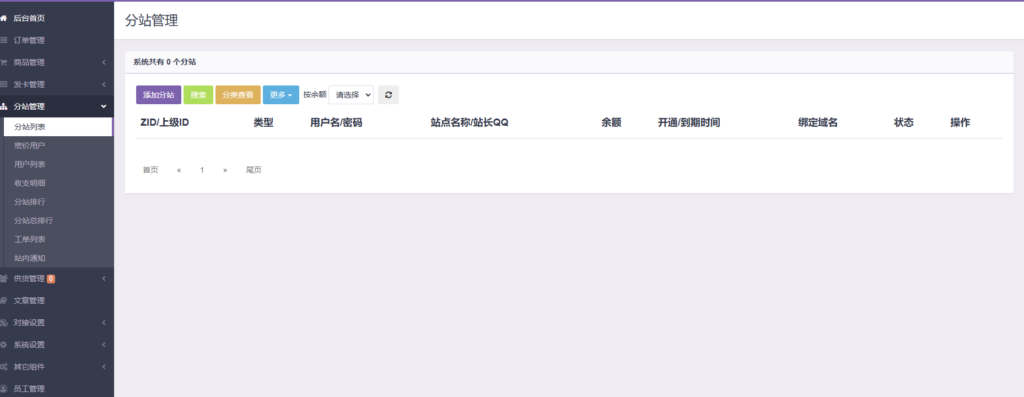The height and width of the screenshot is (397, 1024).
Task: Click the user icon beside 员工管理
Action: tap(3, 389)
